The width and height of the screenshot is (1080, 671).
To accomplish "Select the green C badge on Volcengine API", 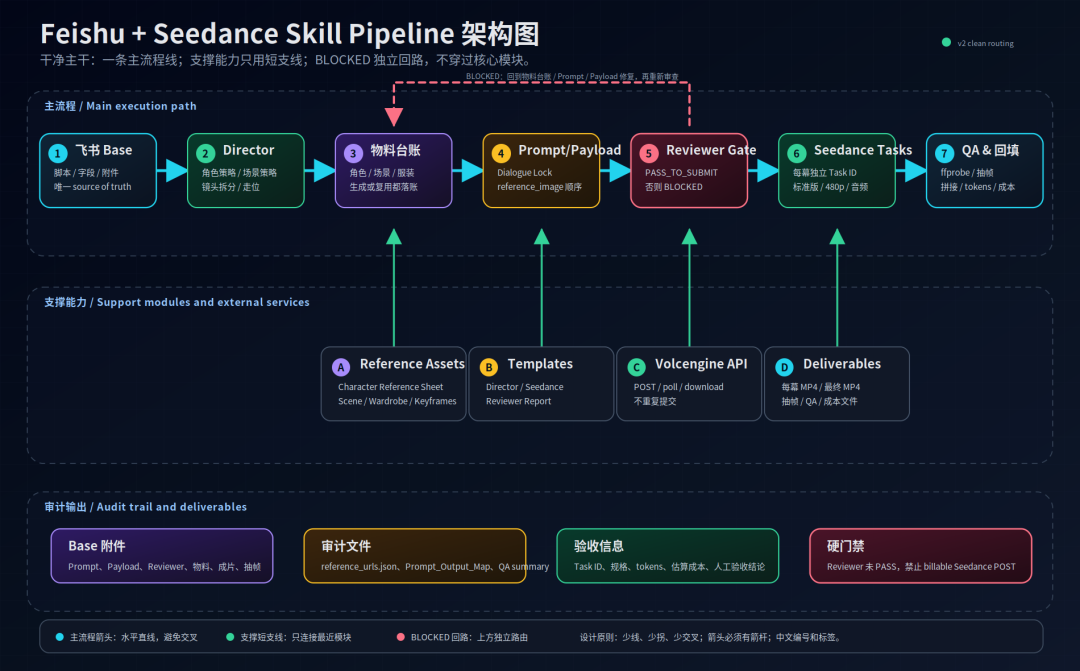I will click(636, 367).
